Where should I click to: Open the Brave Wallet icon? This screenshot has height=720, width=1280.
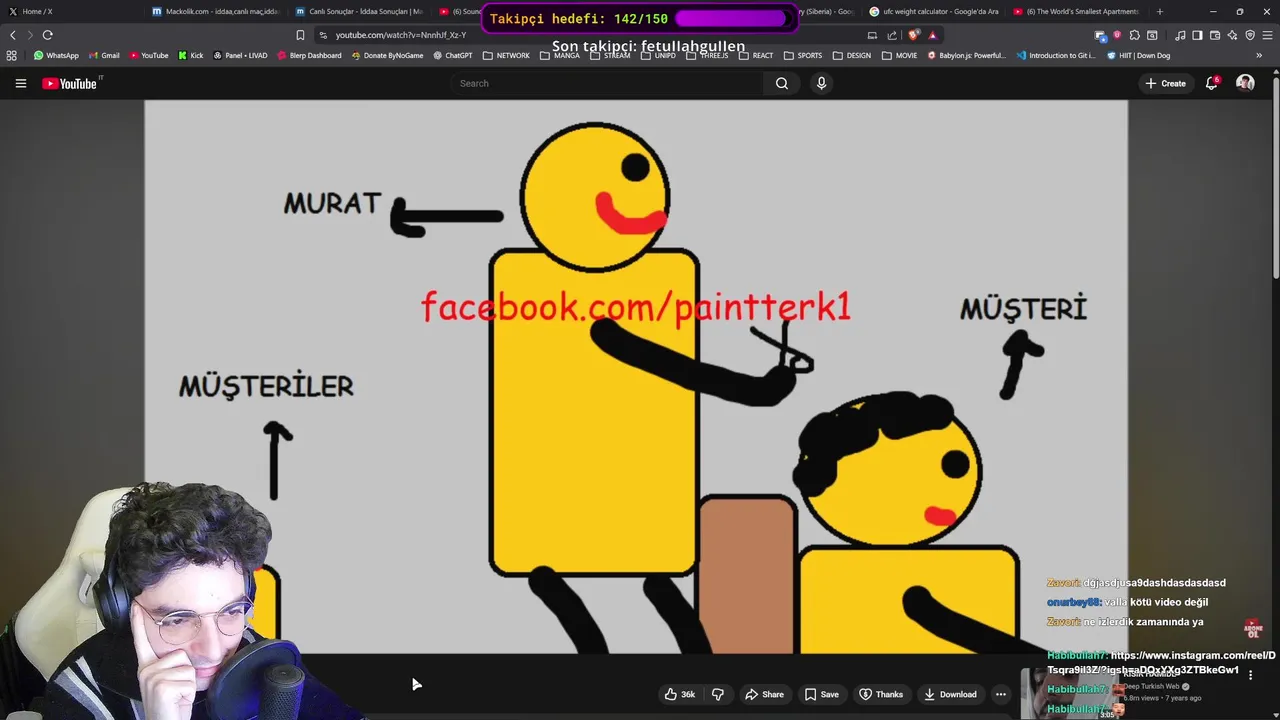tap(1215, 35)
